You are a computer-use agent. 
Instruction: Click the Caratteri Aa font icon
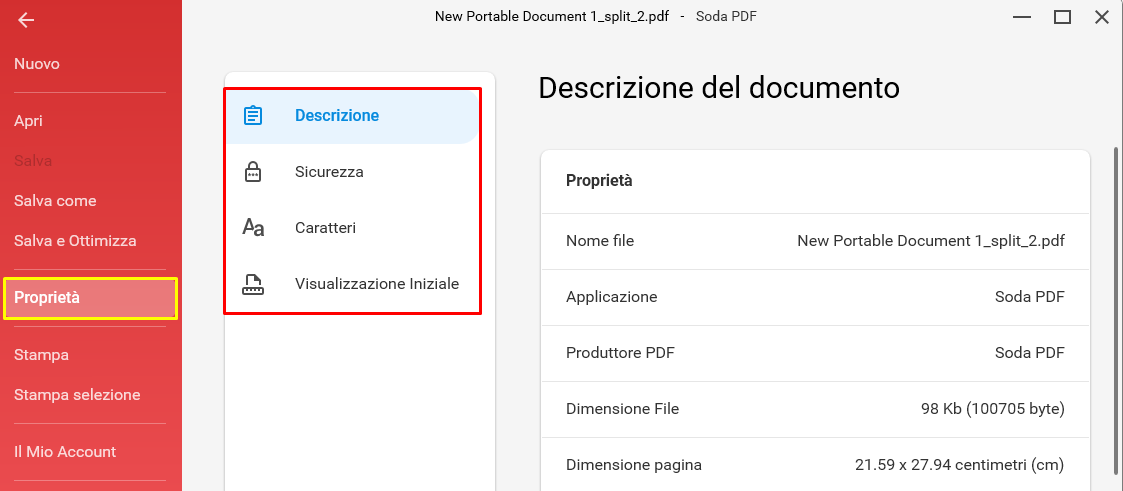253,228
